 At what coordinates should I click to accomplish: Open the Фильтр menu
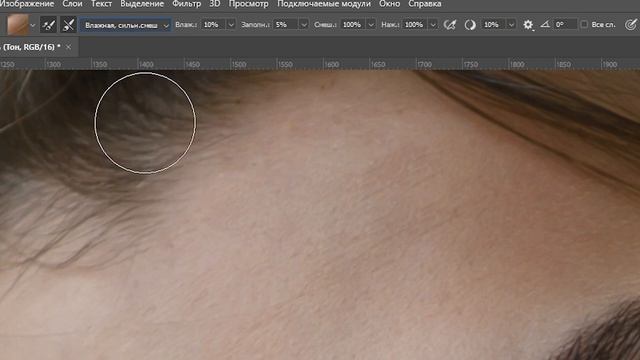pyautogui.click(x=187, y=4)
